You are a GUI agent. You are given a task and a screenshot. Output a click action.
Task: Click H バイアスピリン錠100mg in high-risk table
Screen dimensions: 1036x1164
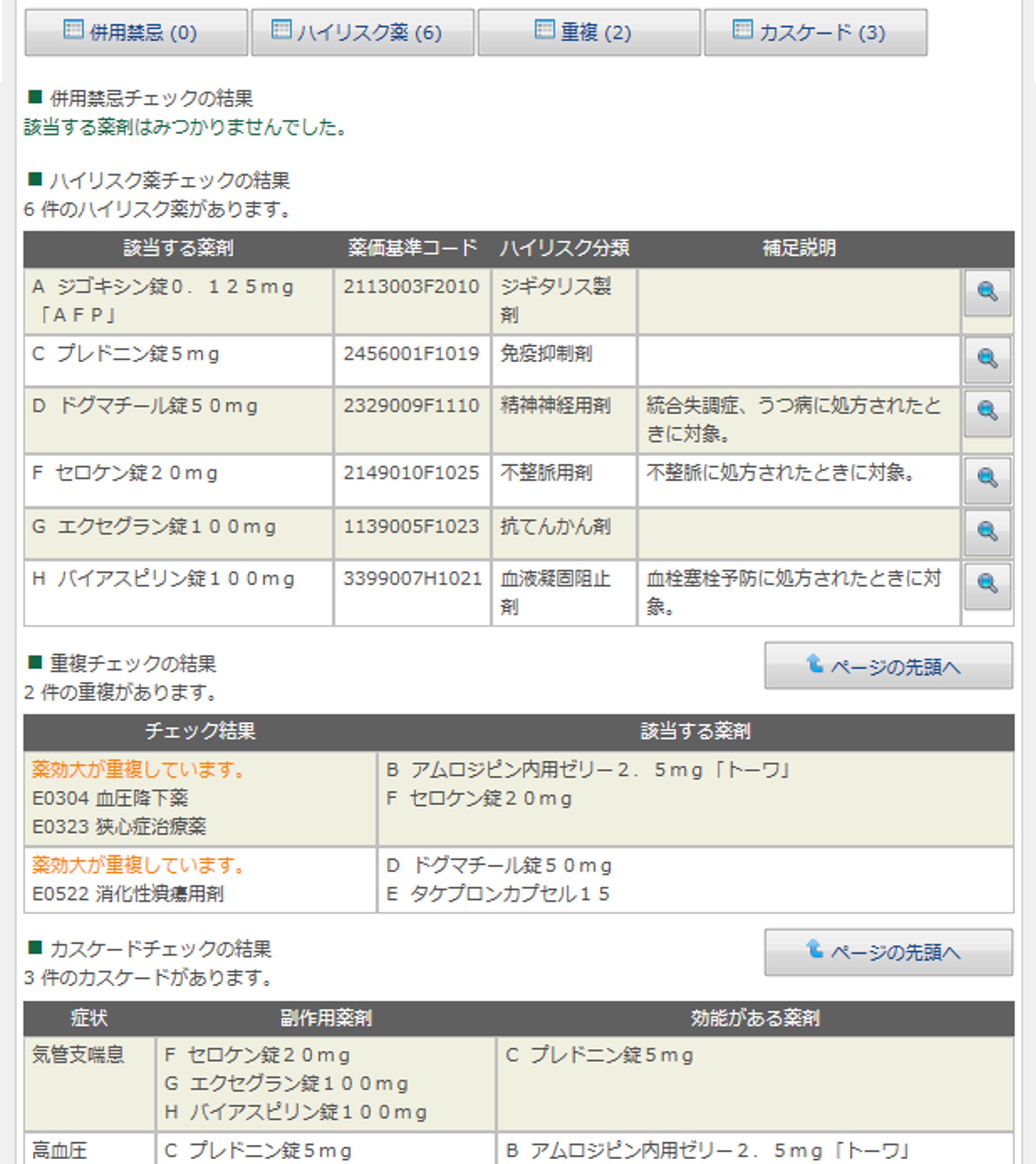pos(164,579)
